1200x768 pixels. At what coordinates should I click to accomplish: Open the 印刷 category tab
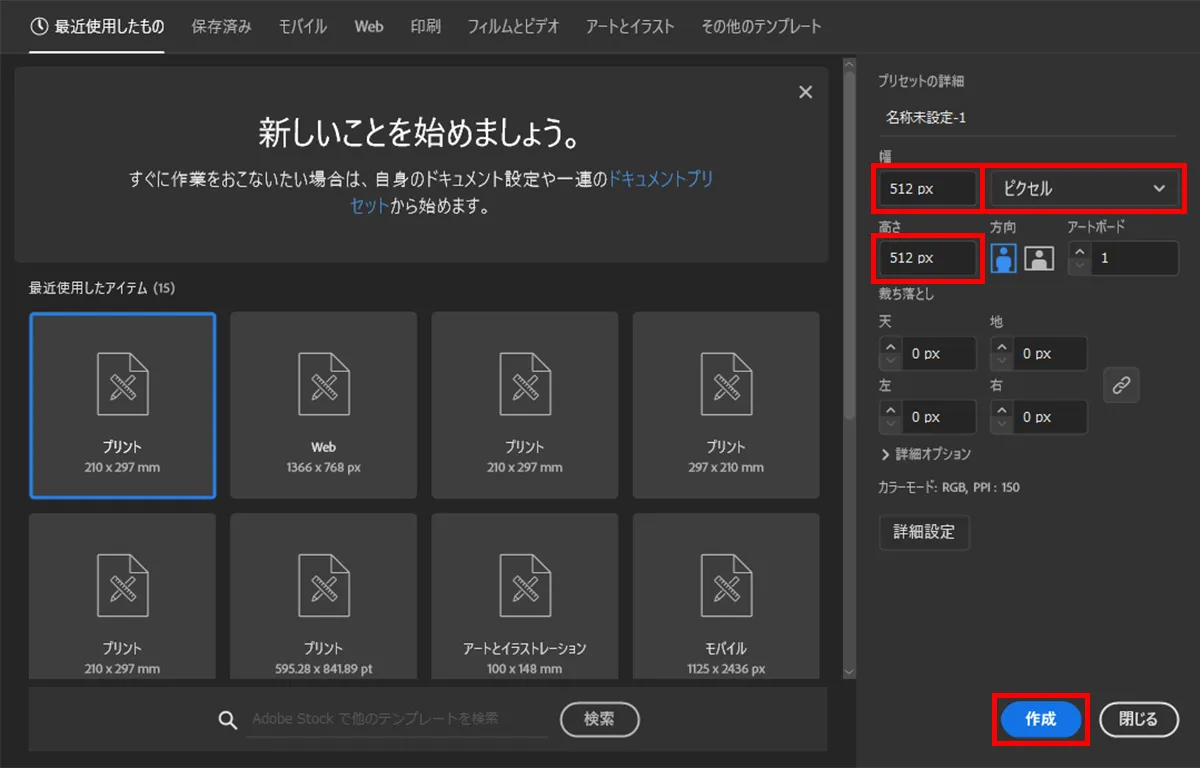425,27
